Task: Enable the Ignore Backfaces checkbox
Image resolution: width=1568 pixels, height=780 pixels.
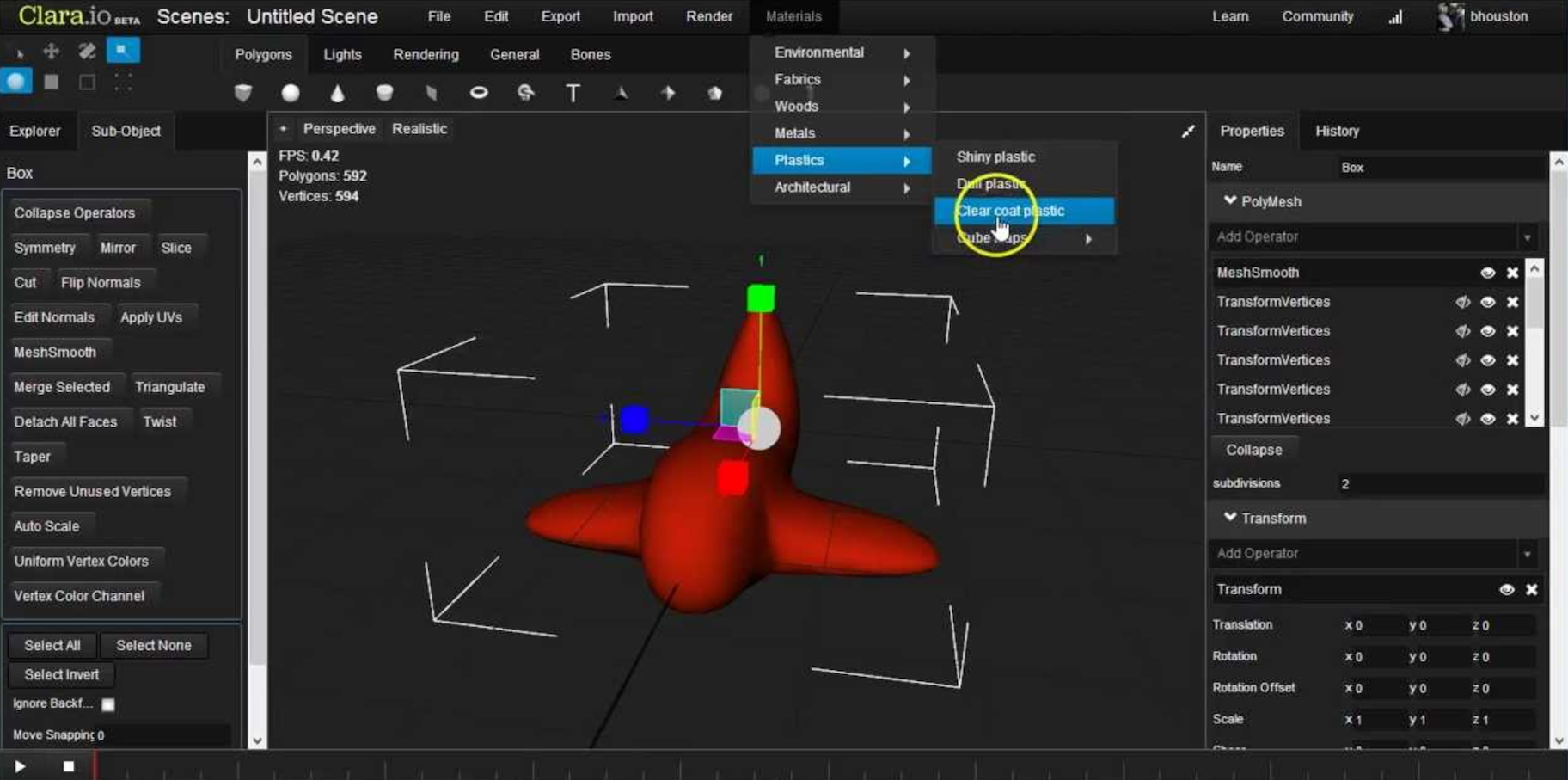Action: click(x=108, y=704)
